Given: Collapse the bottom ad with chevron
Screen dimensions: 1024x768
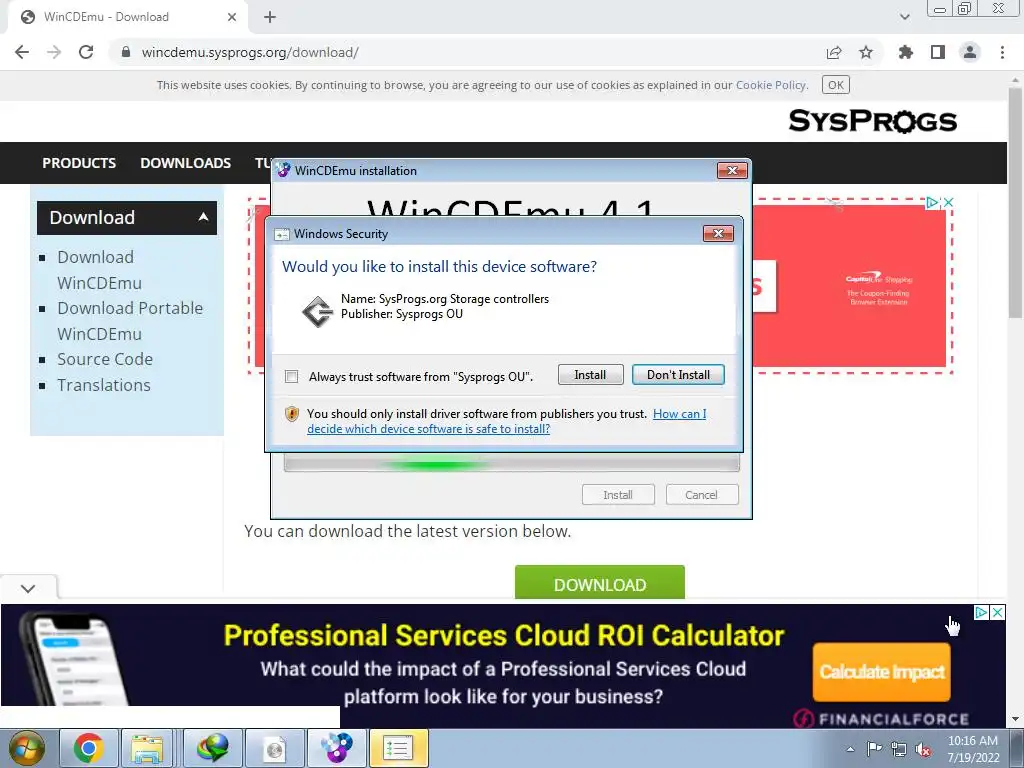Looking at the screenshot, I should [28, 588].
